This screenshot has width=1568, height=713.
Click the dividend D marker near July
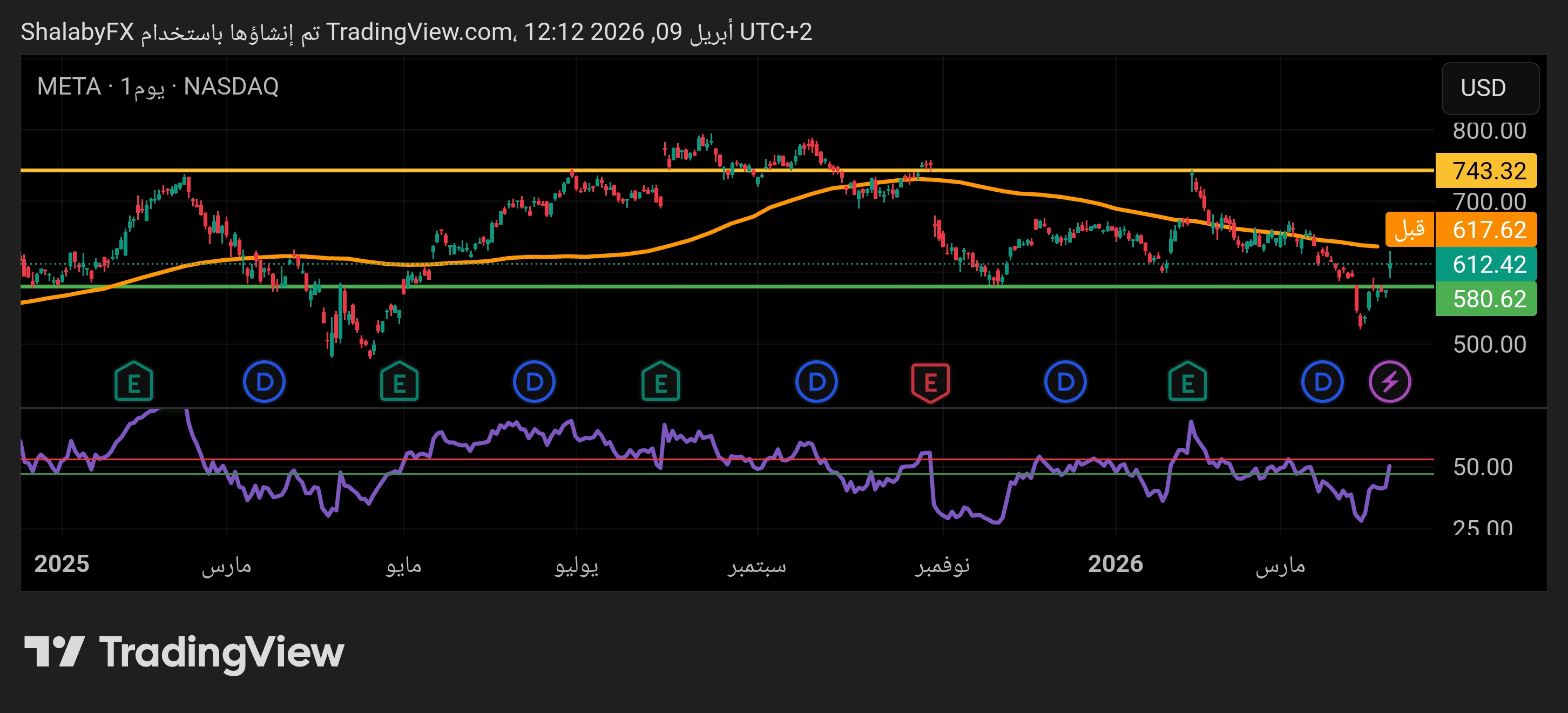pyautogui.click(x=534, y=382)
